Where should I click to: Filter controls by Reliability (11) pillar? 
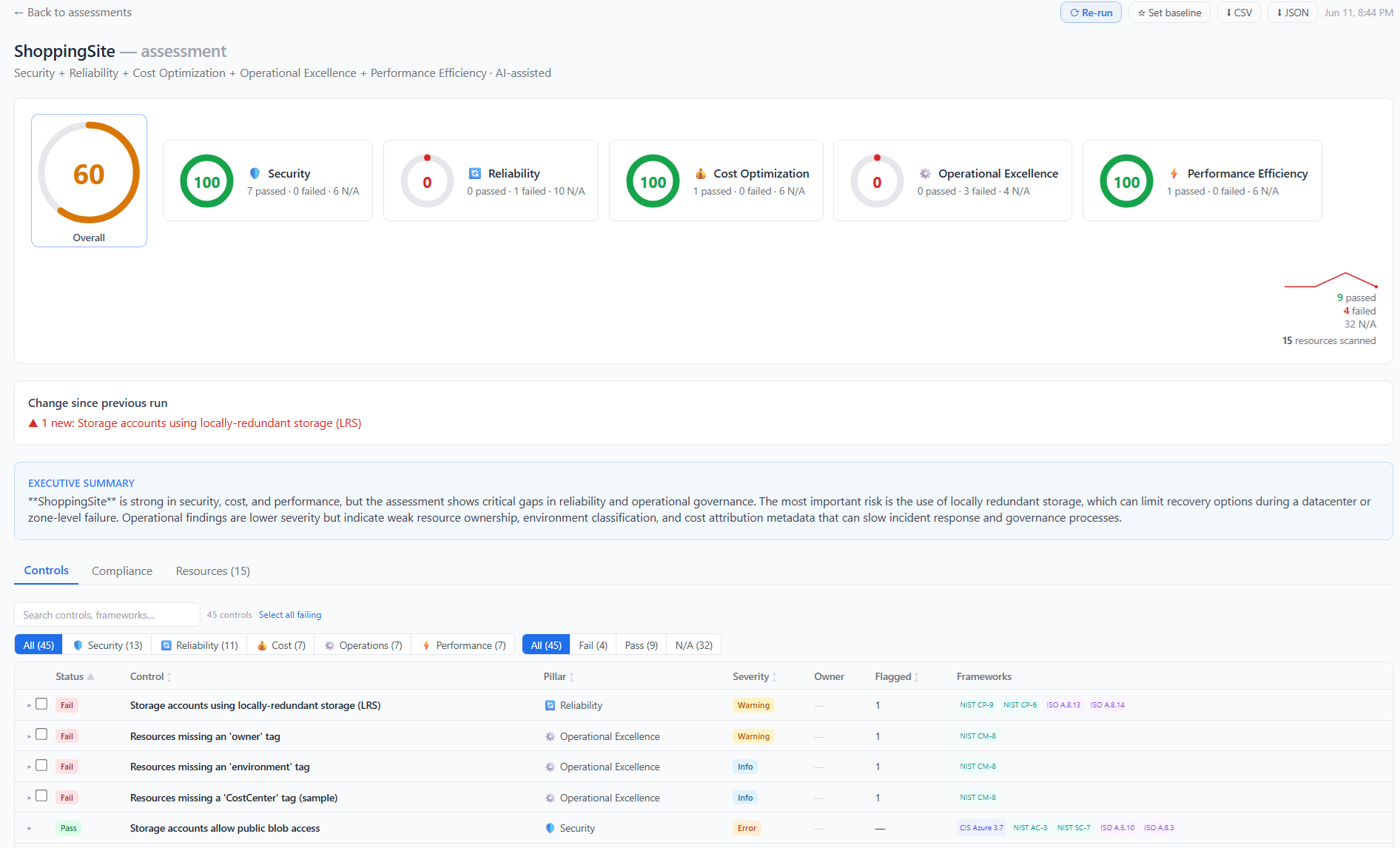[200, 645]
